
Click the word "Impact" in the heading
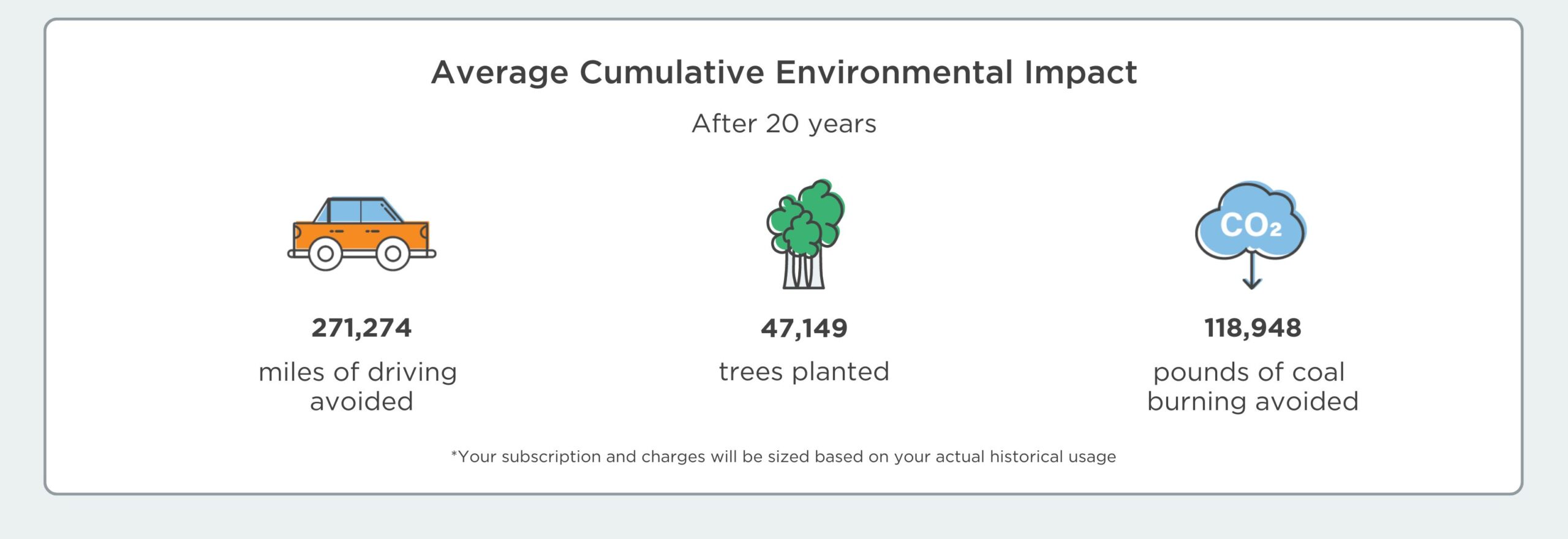pyautogui.click(x=1080, y=73)
